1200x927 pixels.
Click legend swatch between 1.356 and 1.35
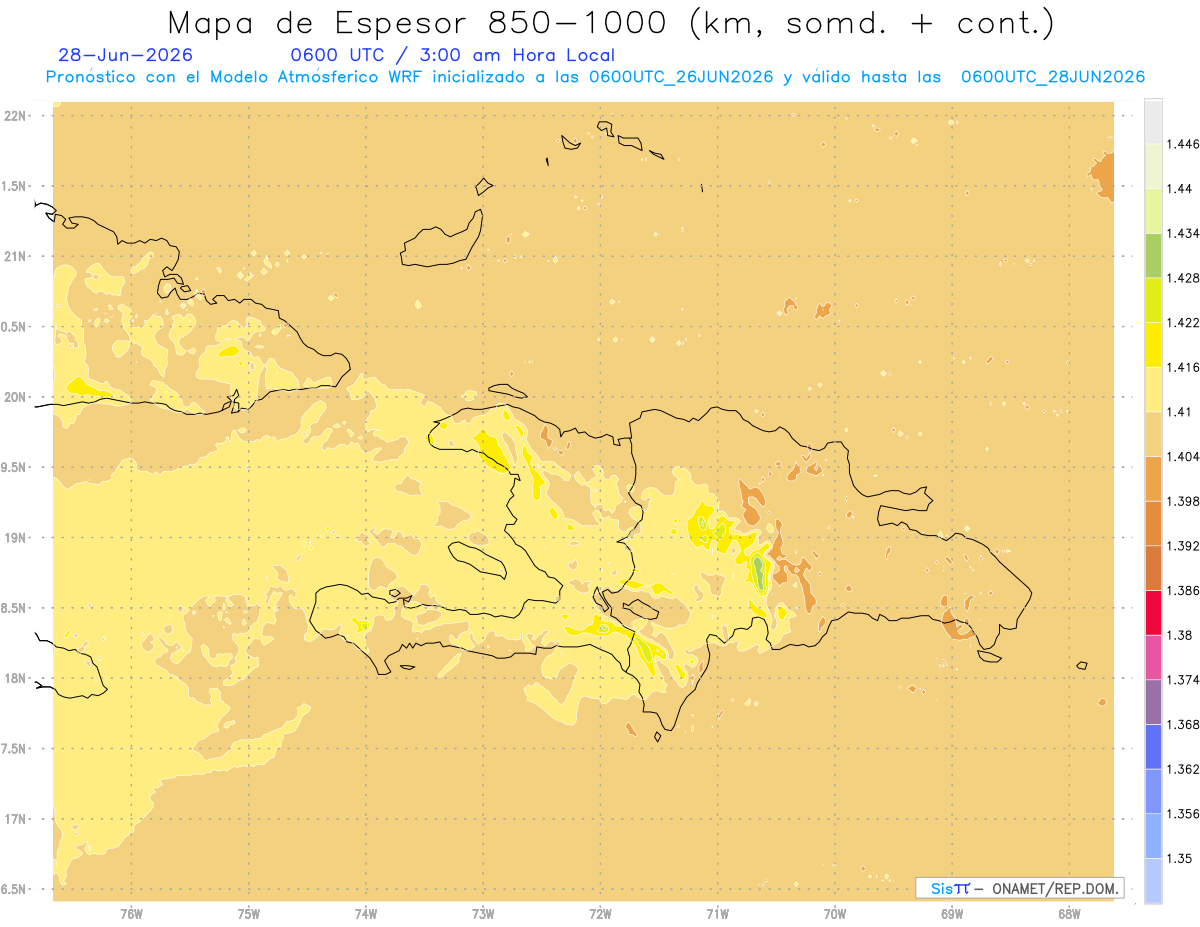point(1153,836)
